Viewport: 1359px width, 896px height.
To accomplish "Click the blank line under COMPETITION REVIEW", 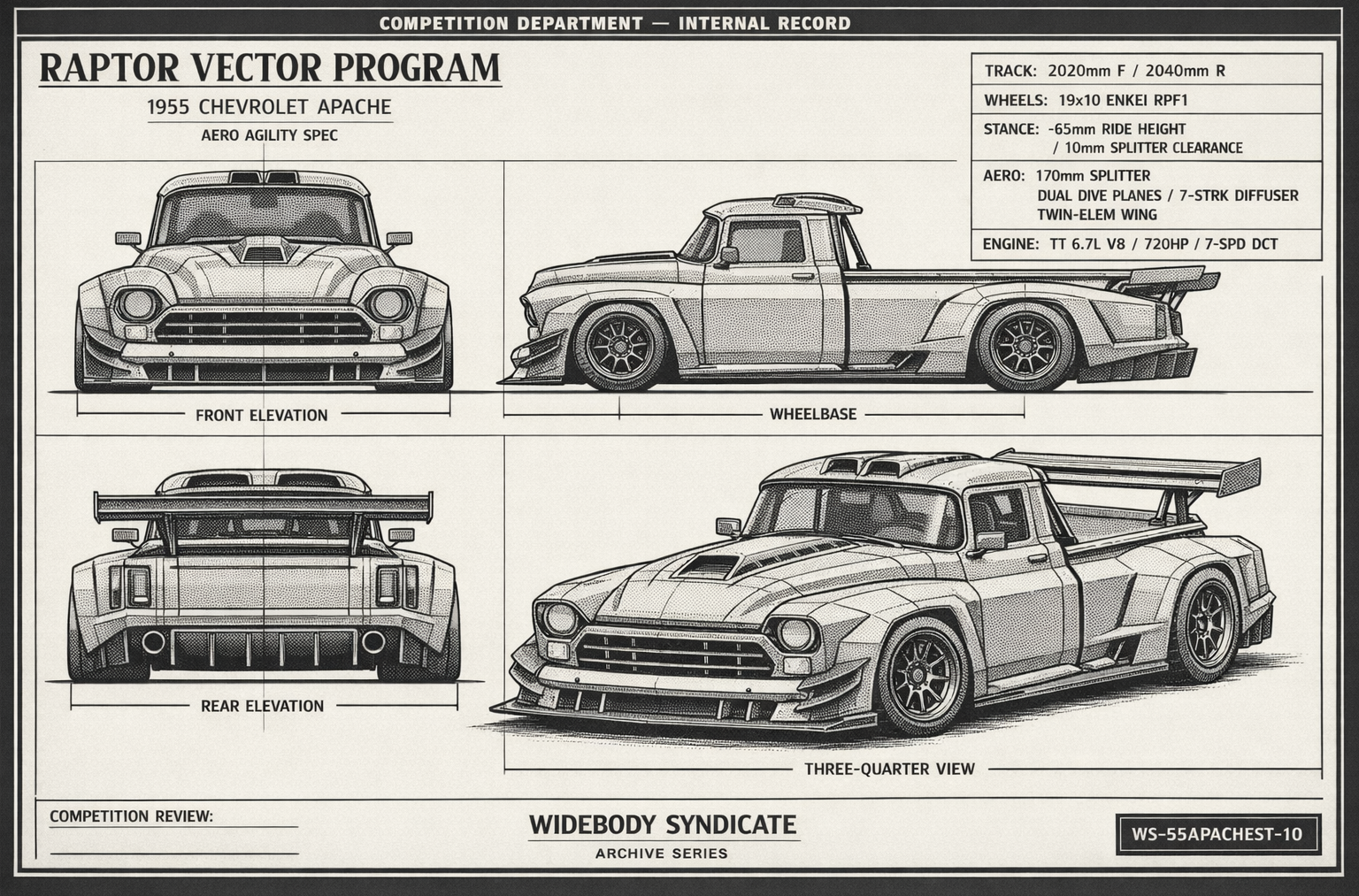I will click(174, 854).
